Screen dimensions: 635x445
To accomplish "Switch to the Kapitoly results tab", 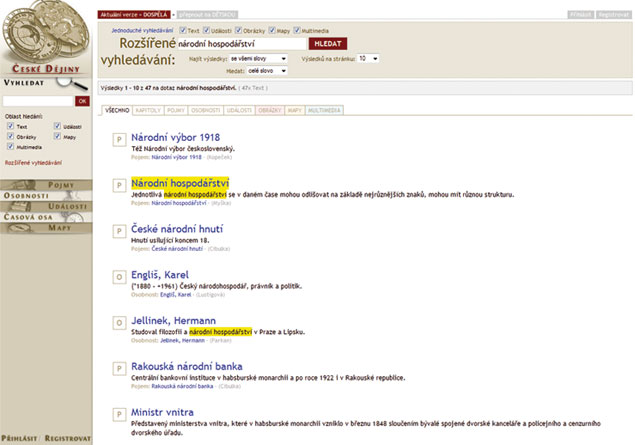I will [x=145, y=110].
